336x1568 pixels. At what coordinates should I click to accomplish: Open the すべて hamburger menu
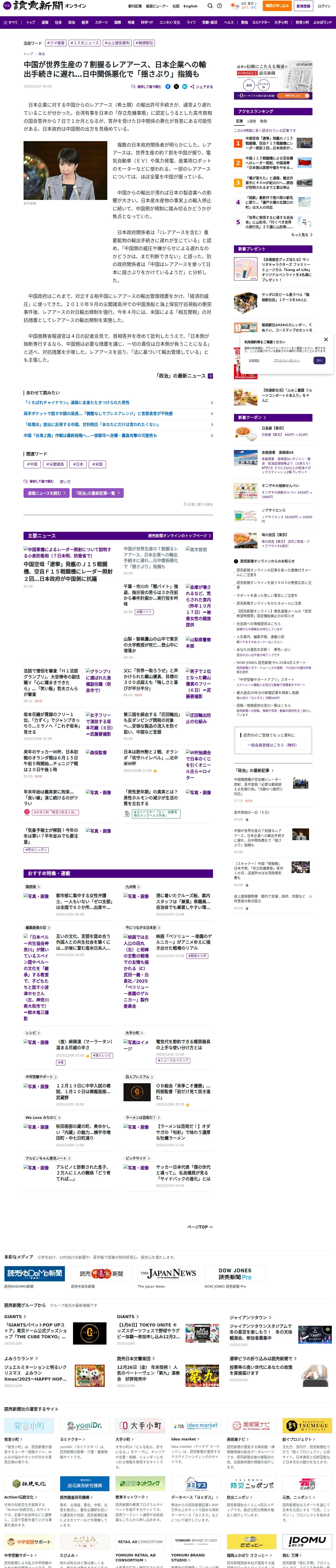coord(10,22)
